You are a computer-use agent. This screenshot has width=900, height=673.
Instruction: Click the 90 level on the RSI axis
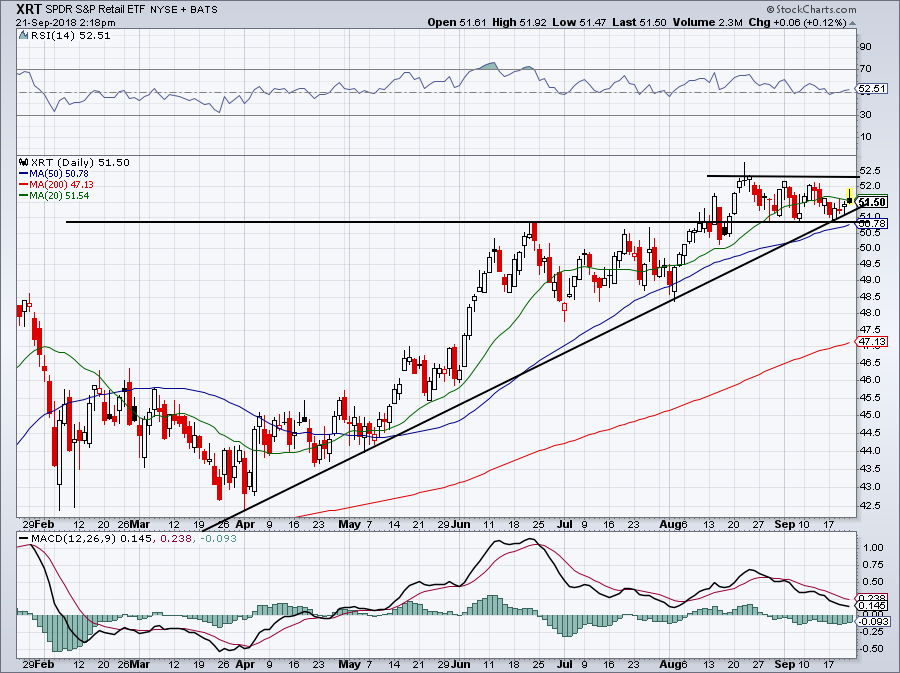pos(866,46)
